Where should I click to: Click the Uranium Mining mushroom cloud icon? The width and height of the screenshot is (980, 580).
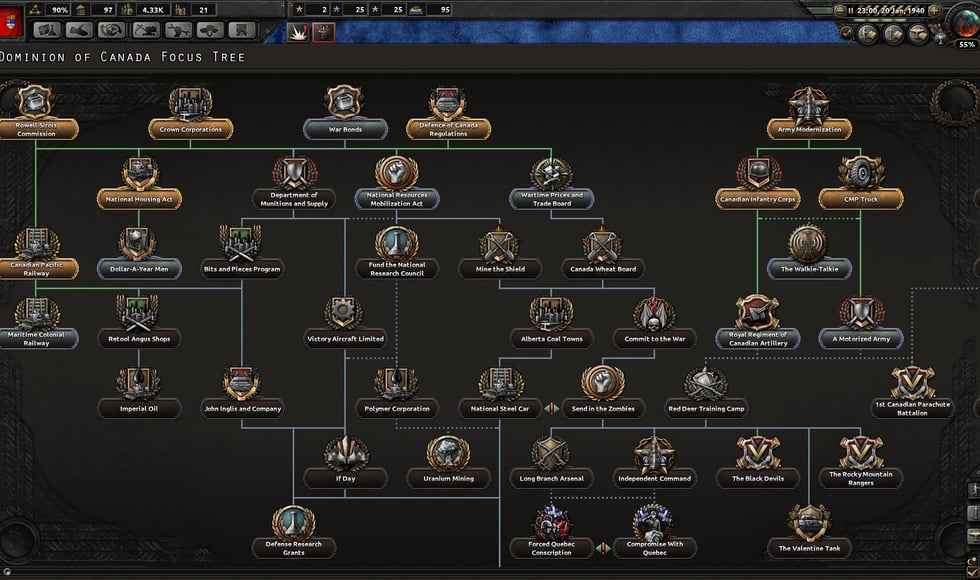click(x=448, y=452)
